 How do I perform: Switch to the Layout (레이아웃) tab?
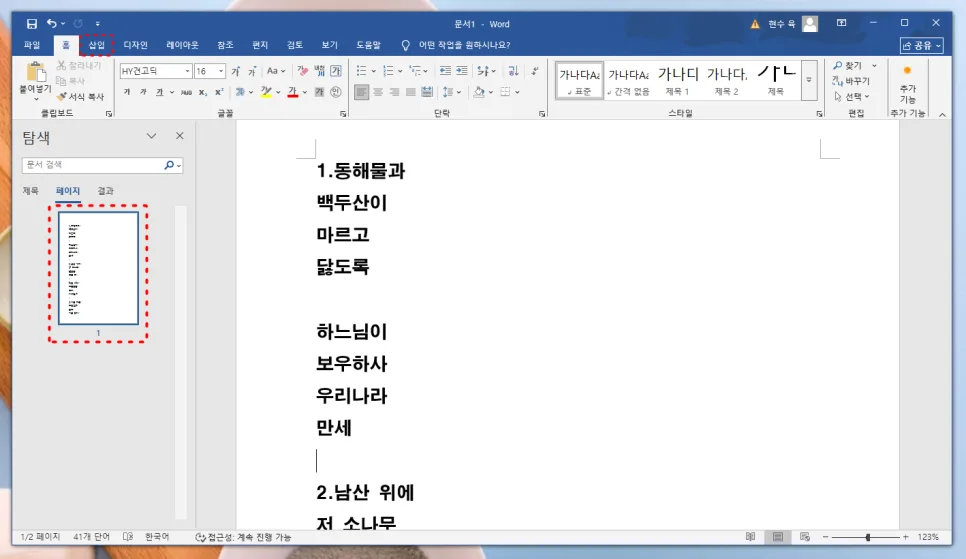[182, 45]
